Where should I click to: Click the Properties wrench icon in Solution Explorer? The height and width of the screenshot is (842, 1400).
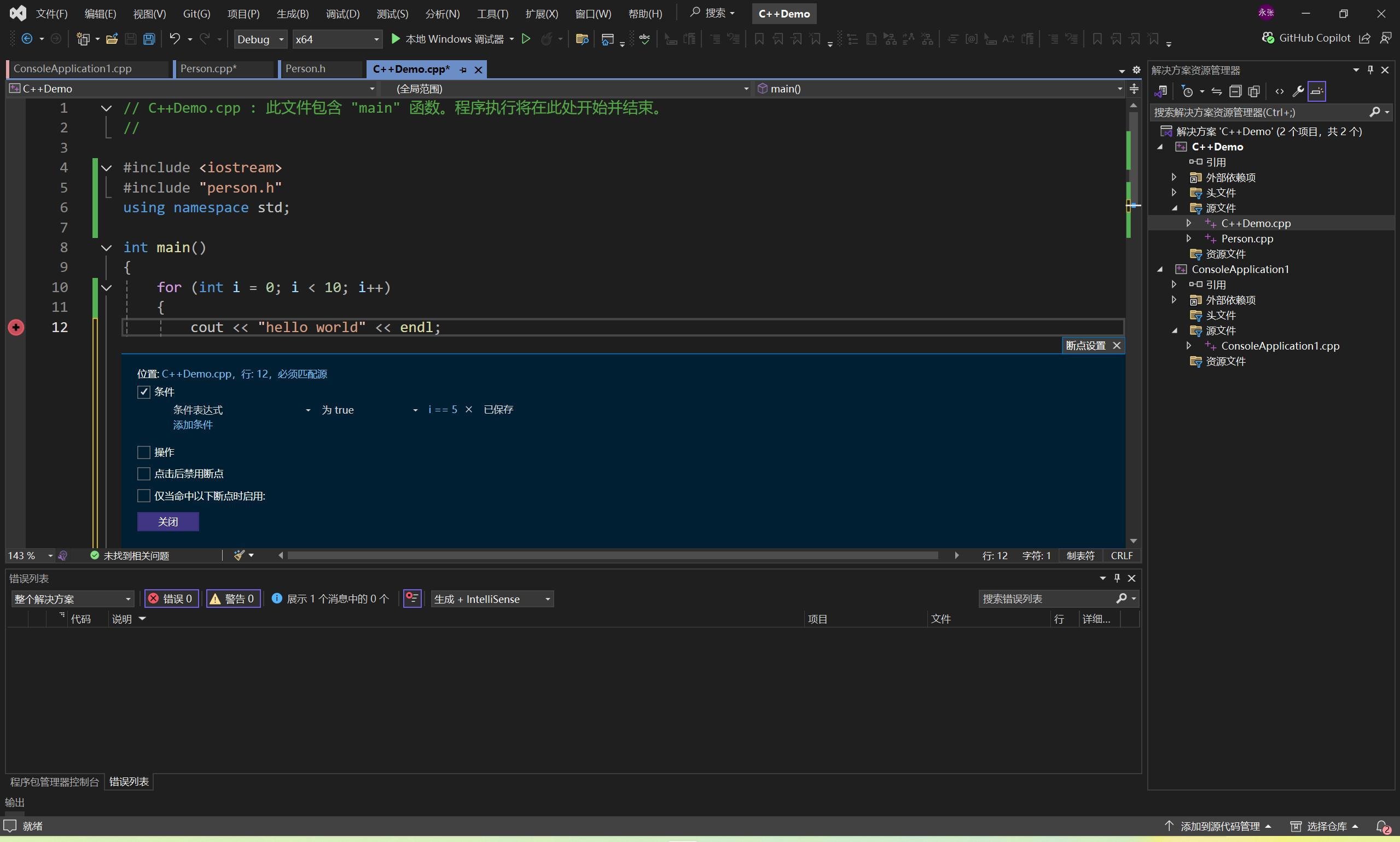pos(1298,91)
